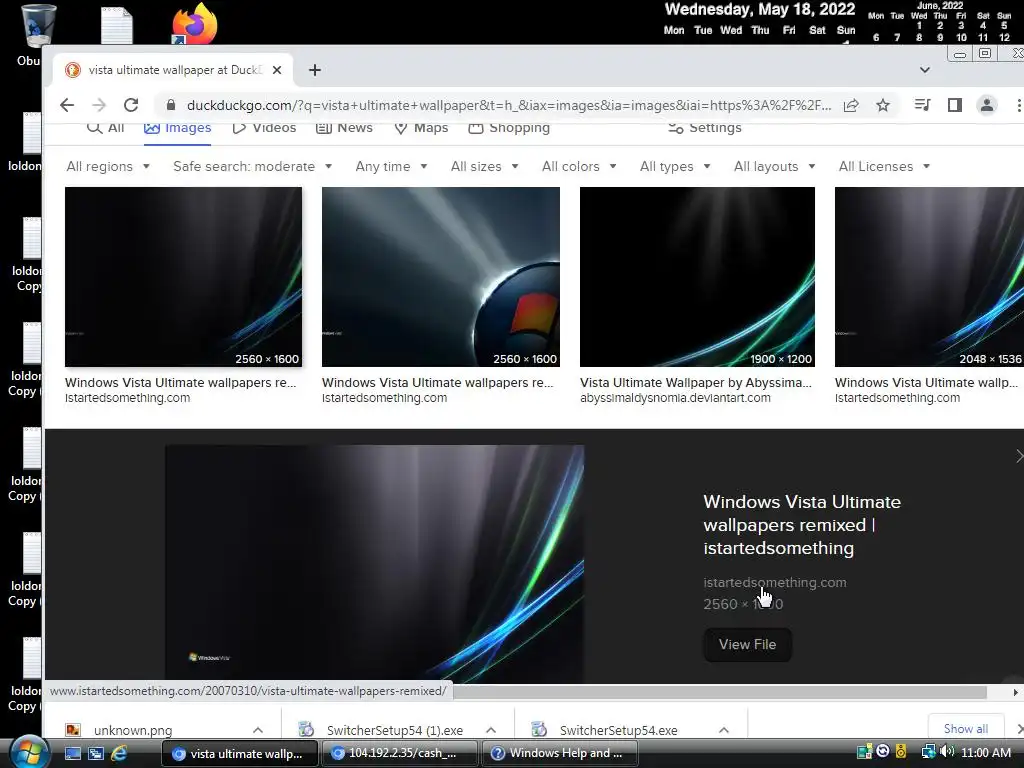Select the Vista orb logo wallpaper thumbnail
The image size is (1024, 768).
[x=441, y=277]
